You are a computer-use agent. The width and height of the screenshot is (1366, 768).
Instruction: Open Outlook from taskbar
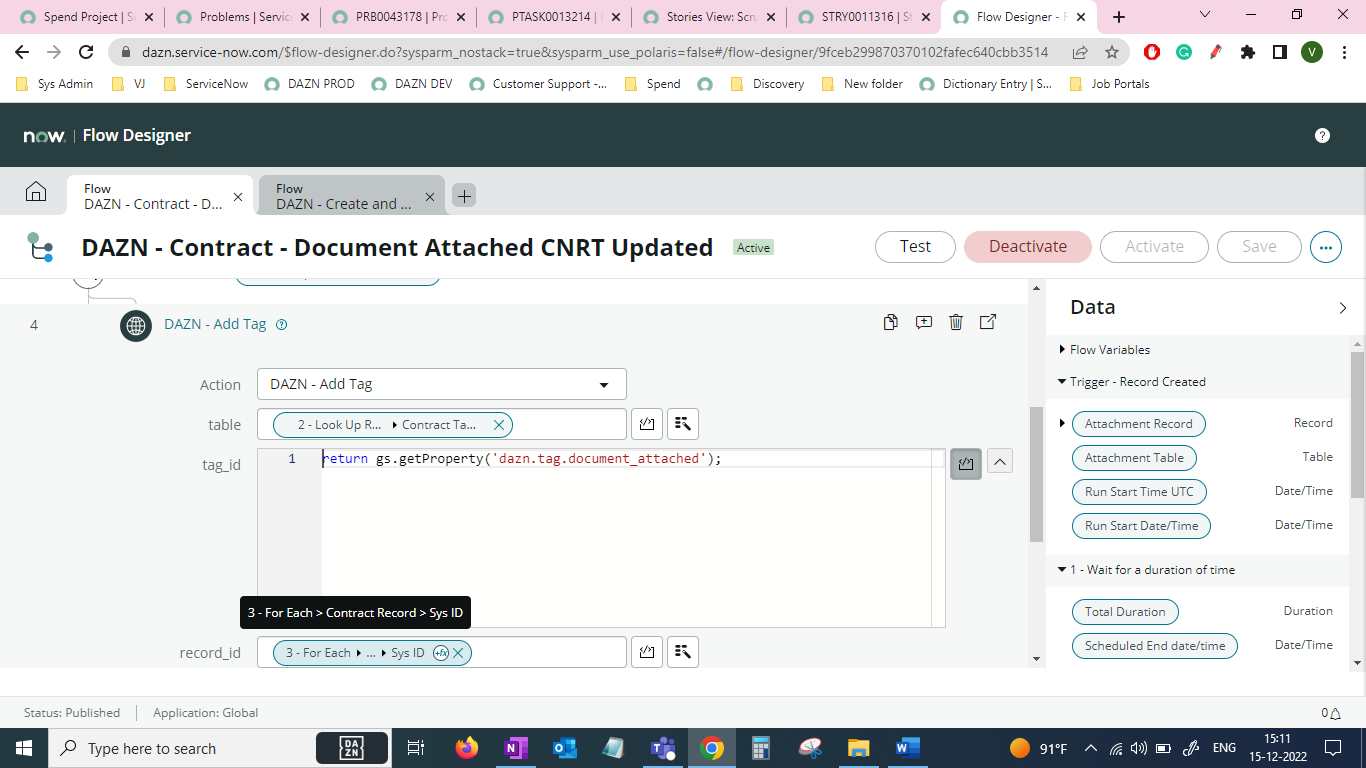click(x=564, y=748)
